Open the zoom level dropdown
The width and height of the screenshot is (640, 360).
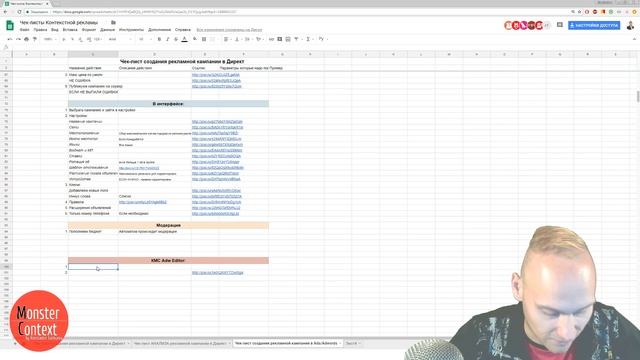[49, 39]
